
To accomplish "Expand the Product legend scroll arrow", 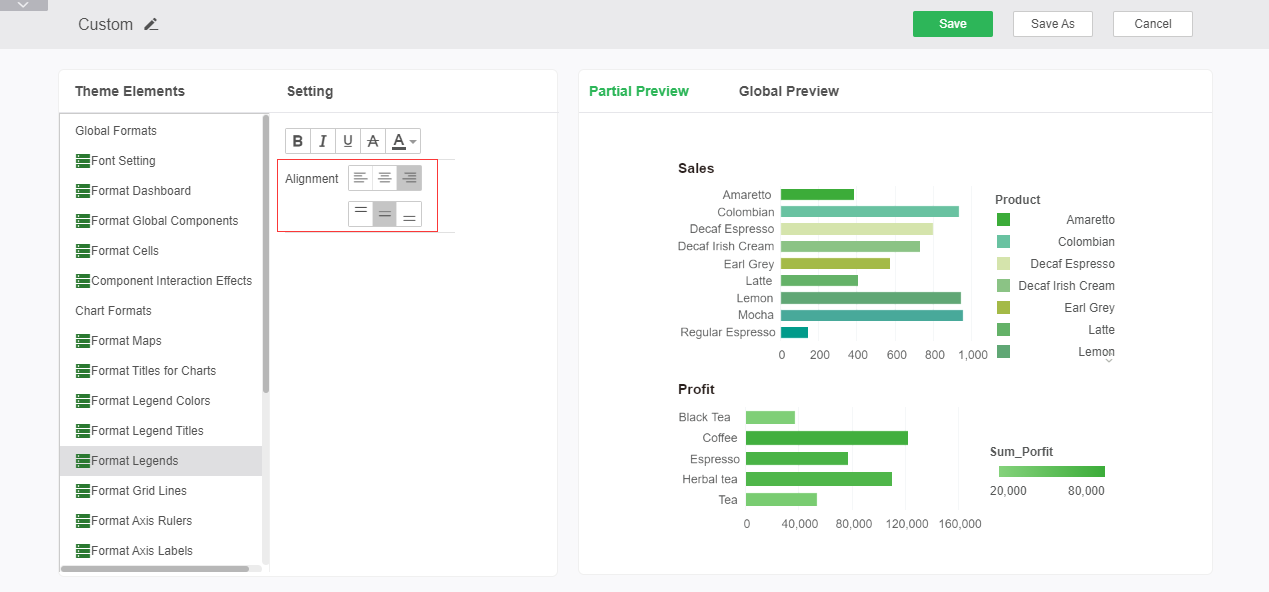I will [x=1108, y=361].
